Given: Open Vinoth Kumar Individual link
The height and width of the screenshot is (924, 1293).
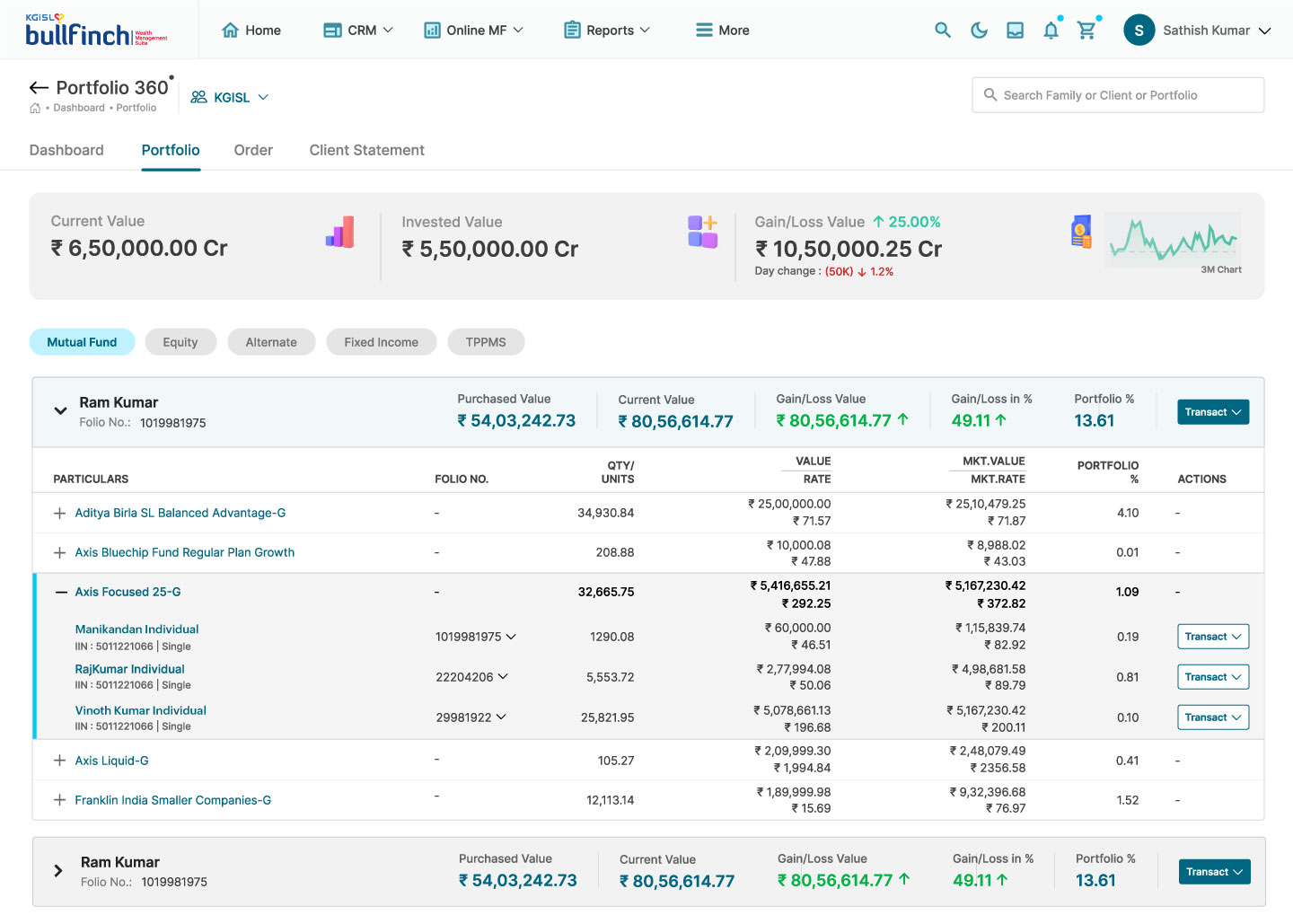Looking at the screenshot, I should point(141,710).
